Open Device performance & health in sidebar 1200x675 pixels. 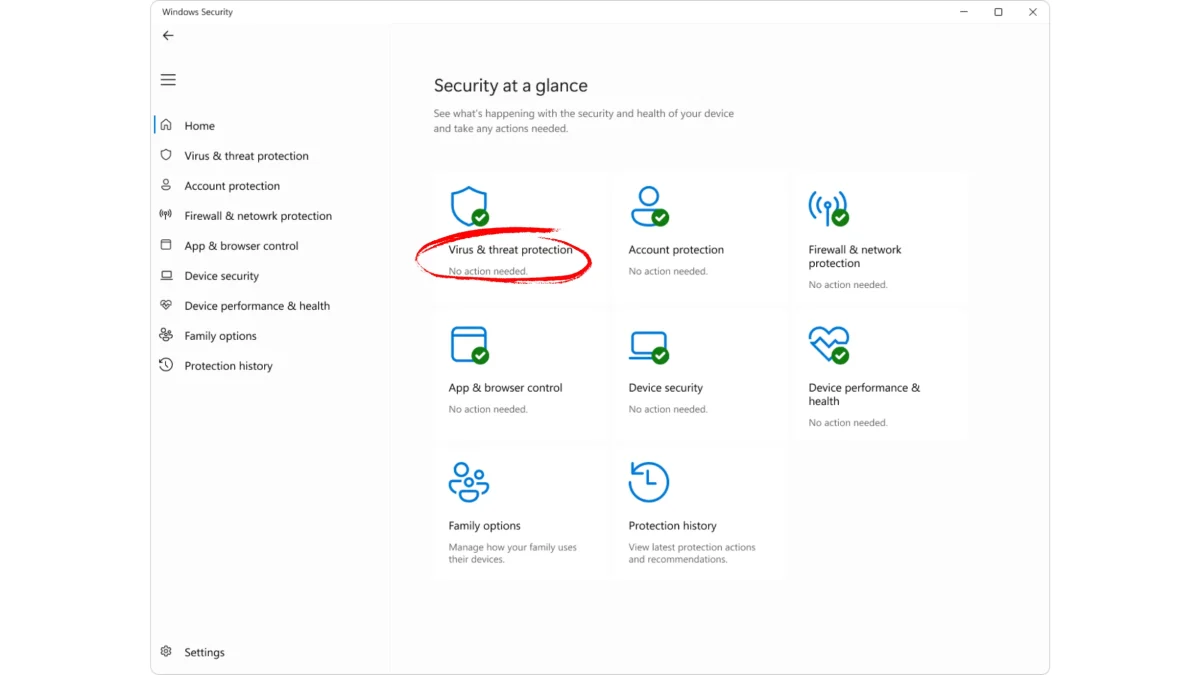click(256, 306)
